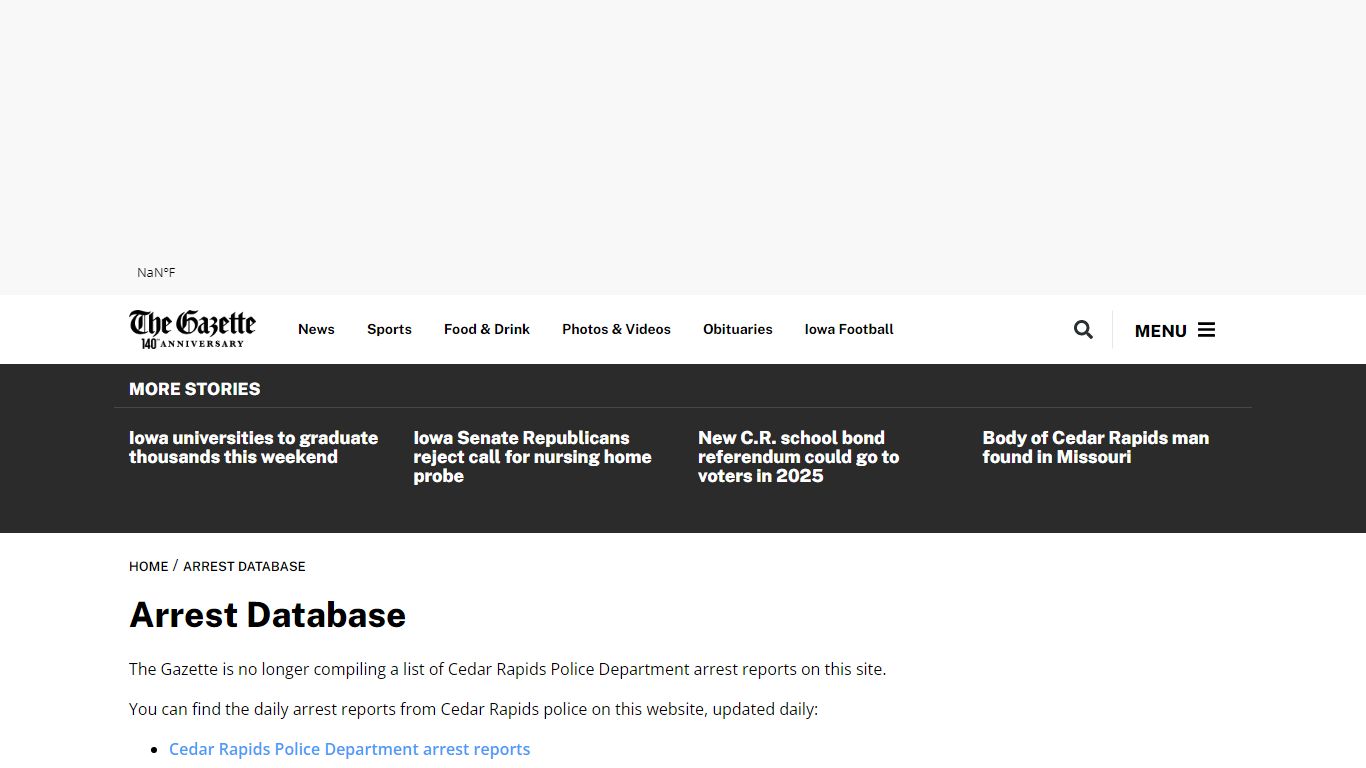This screenshot has height=768, width=1366.
Task: Click the 'daily arrest reports... updated daily' paragraph
Action: click(474, 709)
